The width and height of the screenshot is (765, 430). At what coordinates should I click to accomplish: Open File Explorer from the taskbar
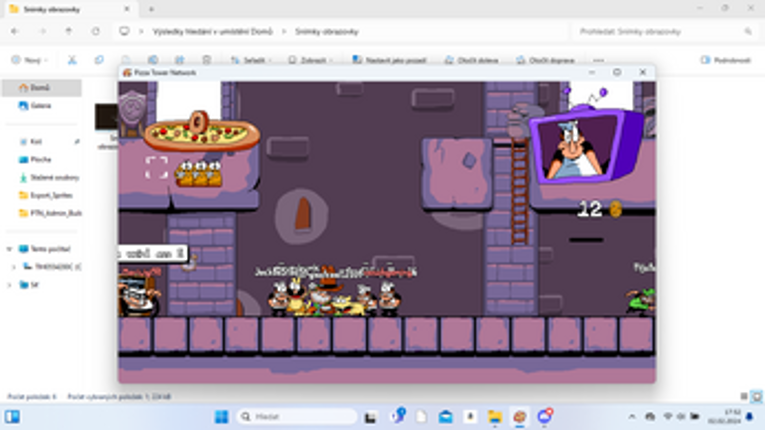[x=495, y=416]
